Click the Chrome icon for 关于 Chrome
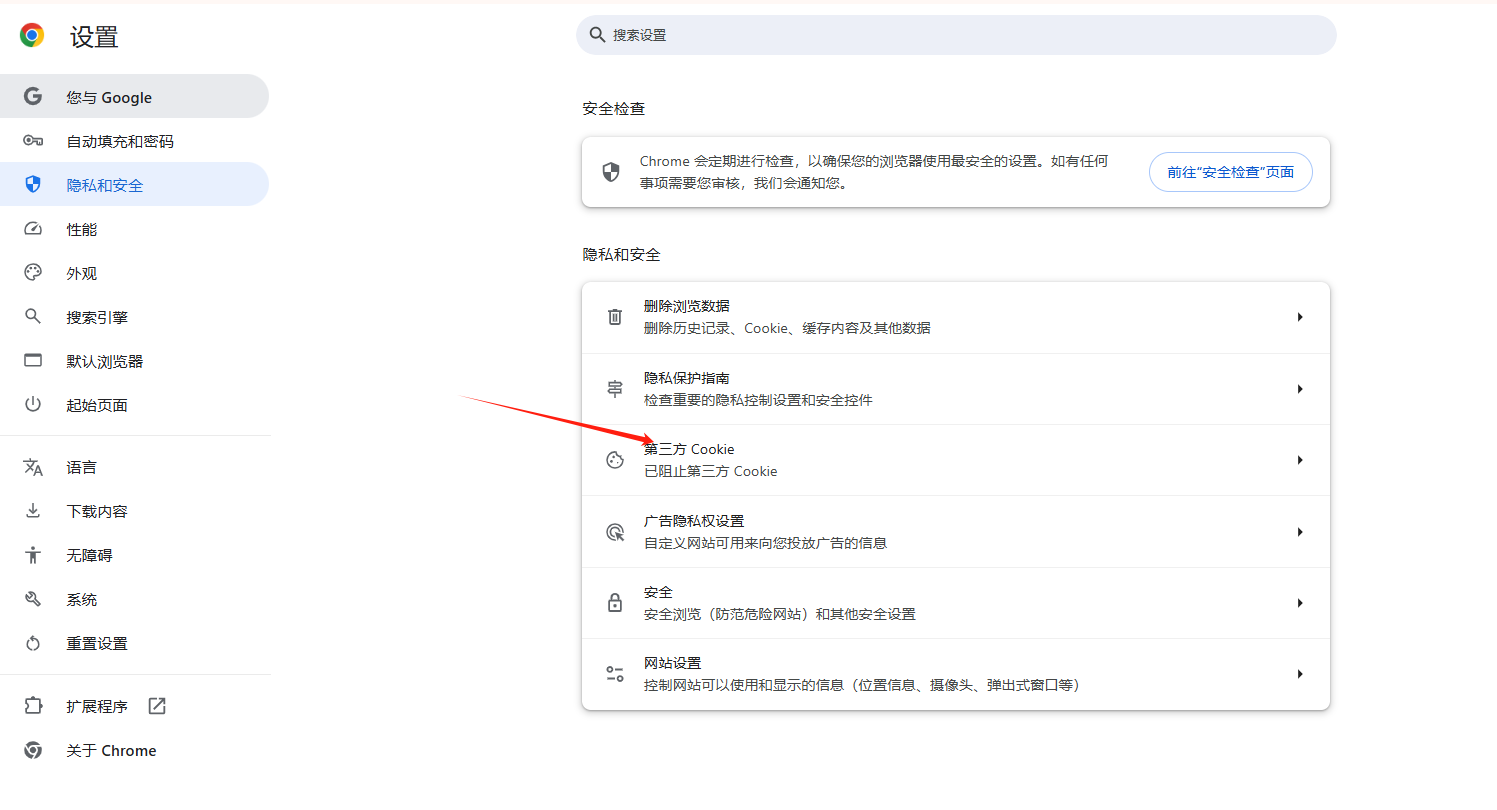 (33, 750)
